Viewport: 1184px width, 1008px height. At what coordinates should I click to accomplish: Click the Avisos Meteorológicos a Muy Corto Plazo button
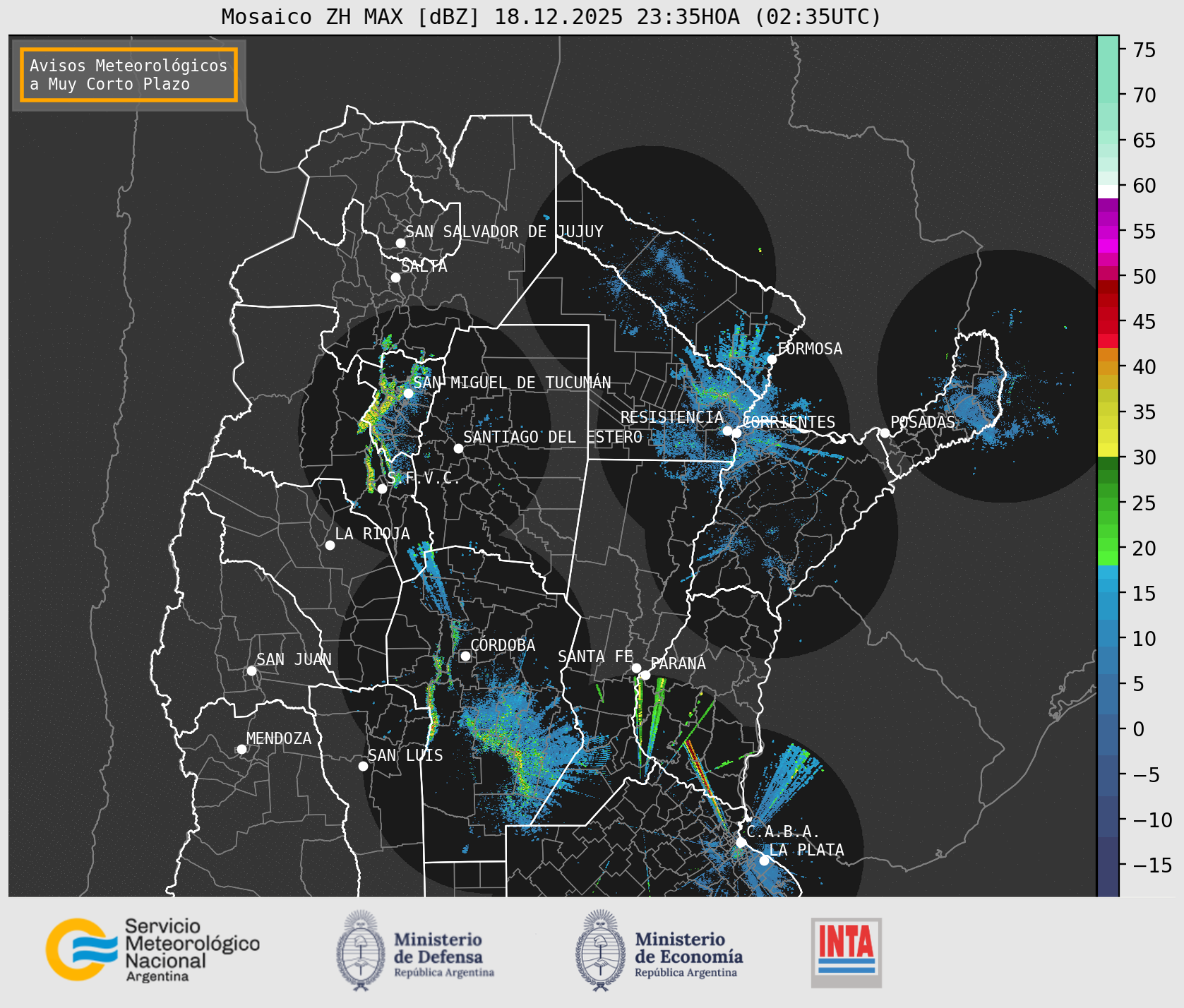(128, 75)
